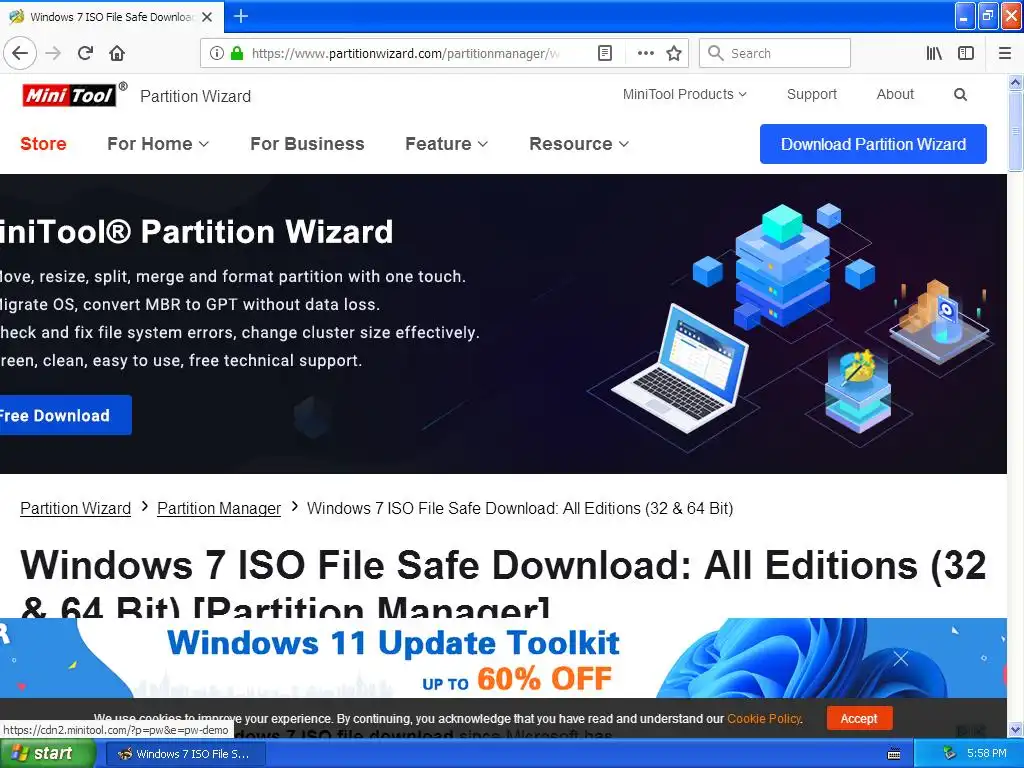
Task: Click the keyboard icon in taskbar
Action: (894, 754)
